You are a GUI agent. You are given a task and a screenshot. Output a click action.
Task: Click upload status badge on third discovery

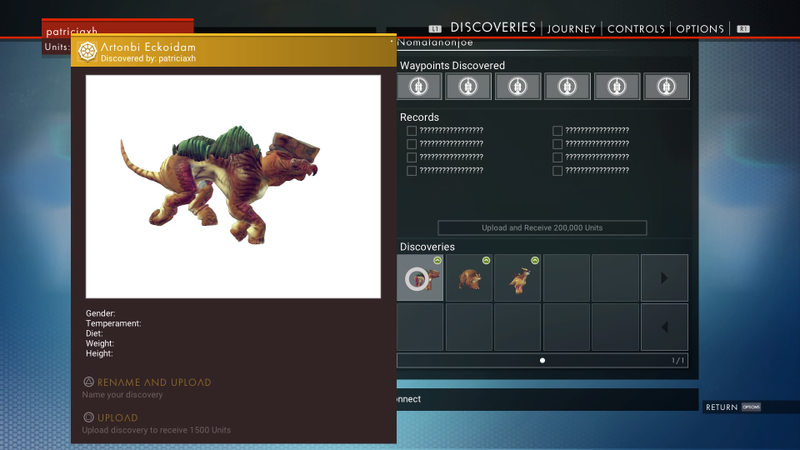(535, 260)
